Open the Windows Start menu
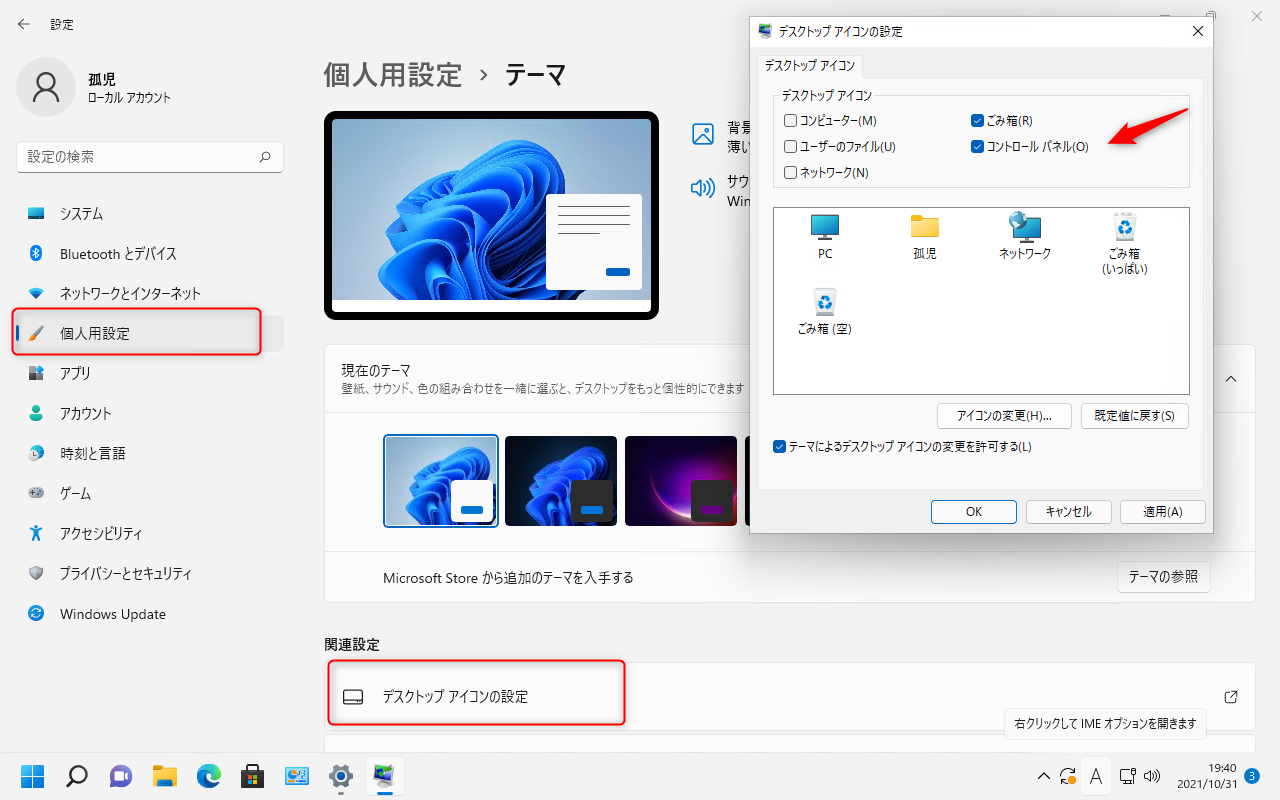Viewport: 1280px width, 800px height. 33,776
